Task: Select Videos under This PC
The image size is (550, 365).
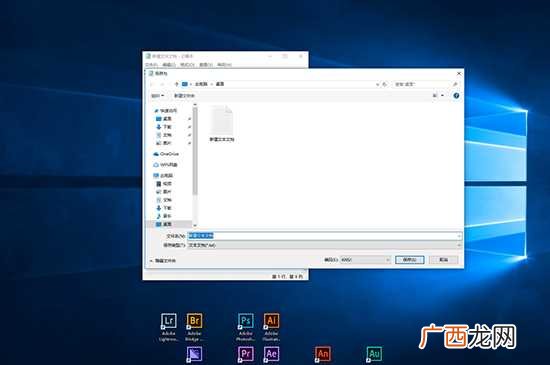Action: pos(164,184)
